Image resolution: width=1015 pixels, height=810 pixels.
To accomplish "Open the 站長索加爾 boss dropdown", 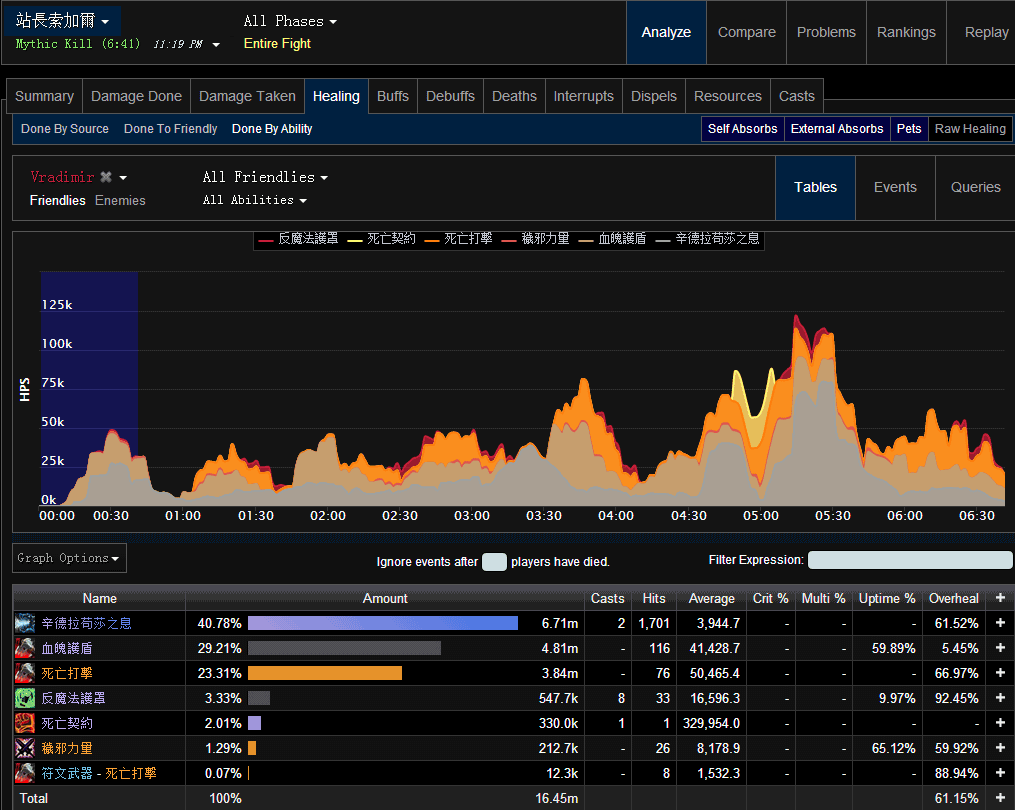I will (x=62, y=21).
